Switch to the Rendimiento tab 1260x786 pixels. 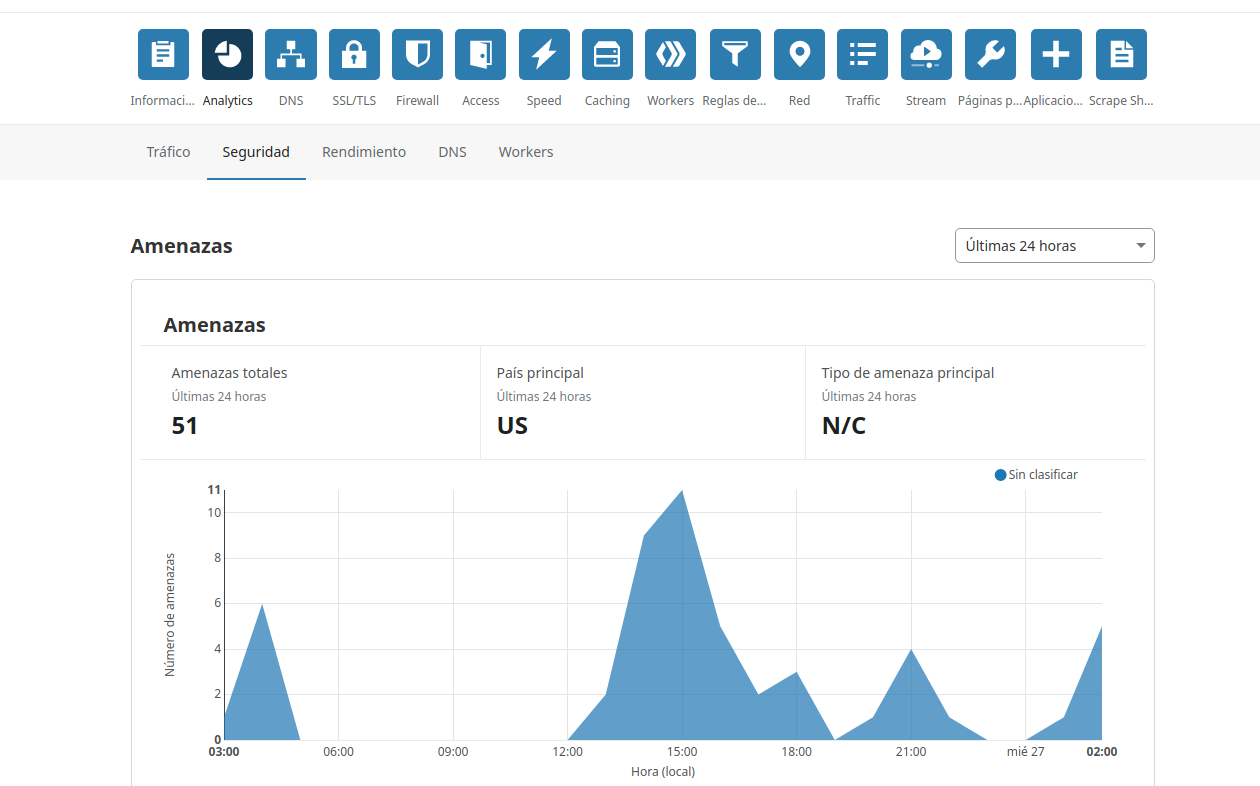click(x=364, y=152)
